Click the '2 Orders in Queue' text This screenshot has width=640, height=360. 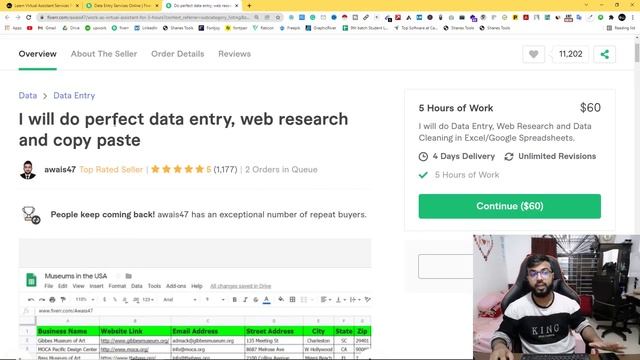pos(281,169)
